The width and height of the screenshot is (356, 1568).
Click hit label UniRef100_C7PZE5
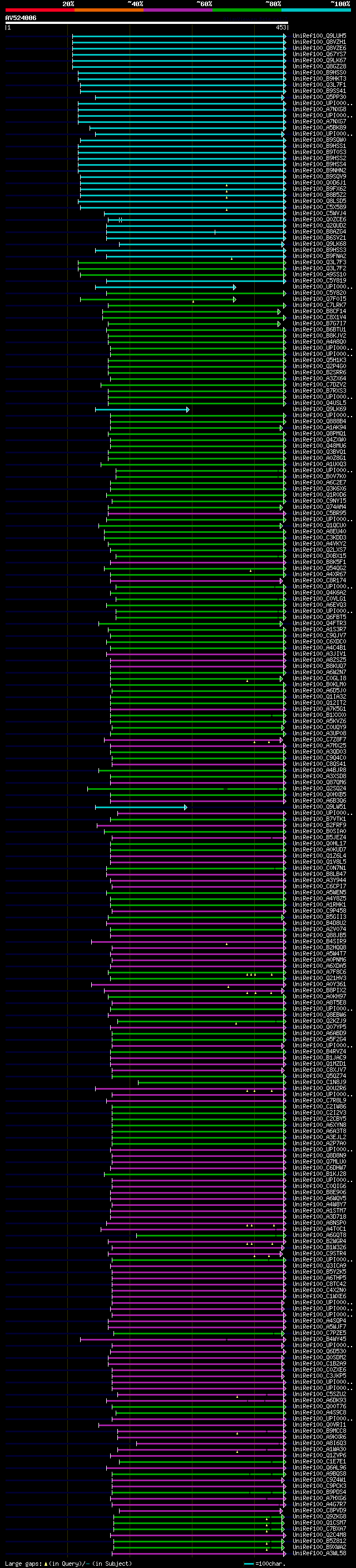[319, 1332]
